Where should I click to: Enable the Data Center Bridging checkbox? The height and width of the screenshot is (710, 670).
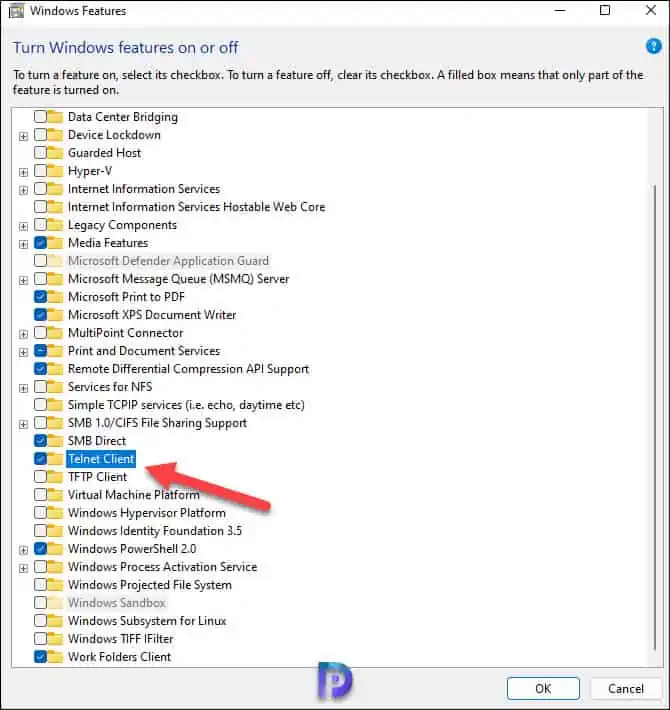(40, 117)
